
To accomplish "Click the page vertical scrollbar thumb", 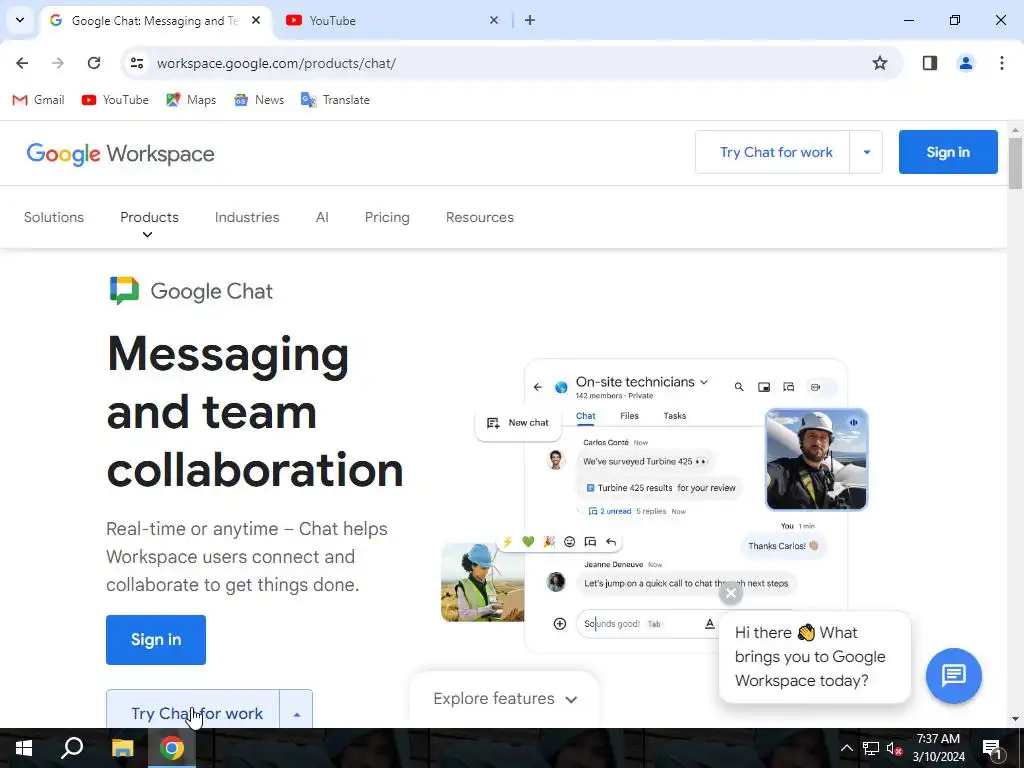I will [x=1015, y=163].
